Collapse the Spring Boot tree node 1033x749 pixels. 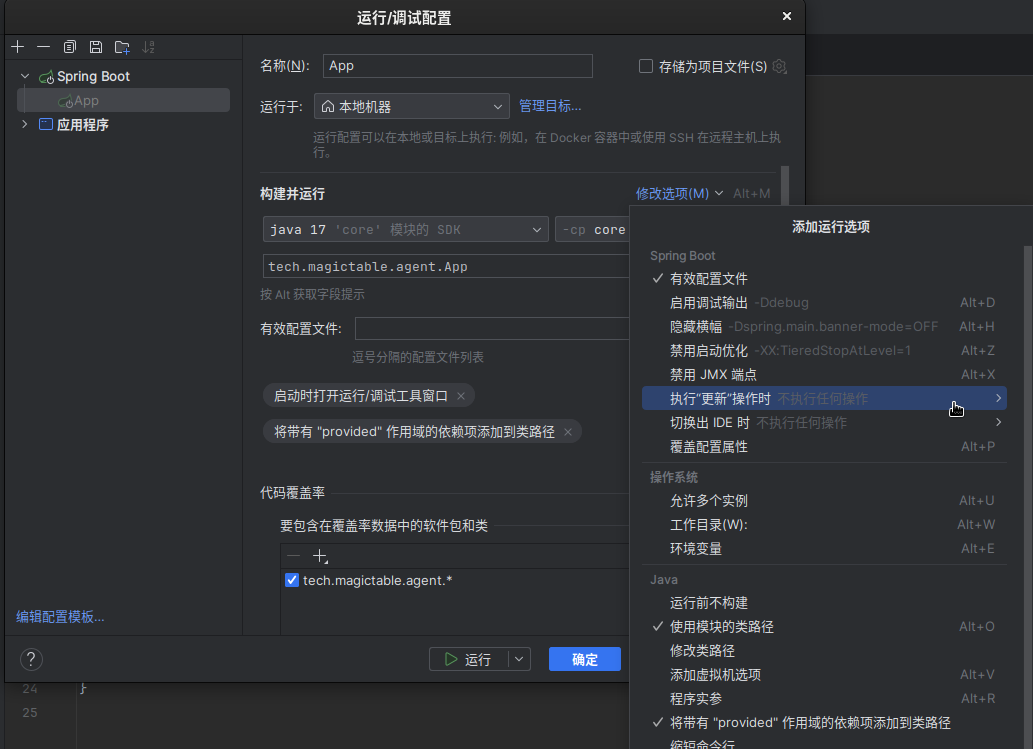coord(25,76)
